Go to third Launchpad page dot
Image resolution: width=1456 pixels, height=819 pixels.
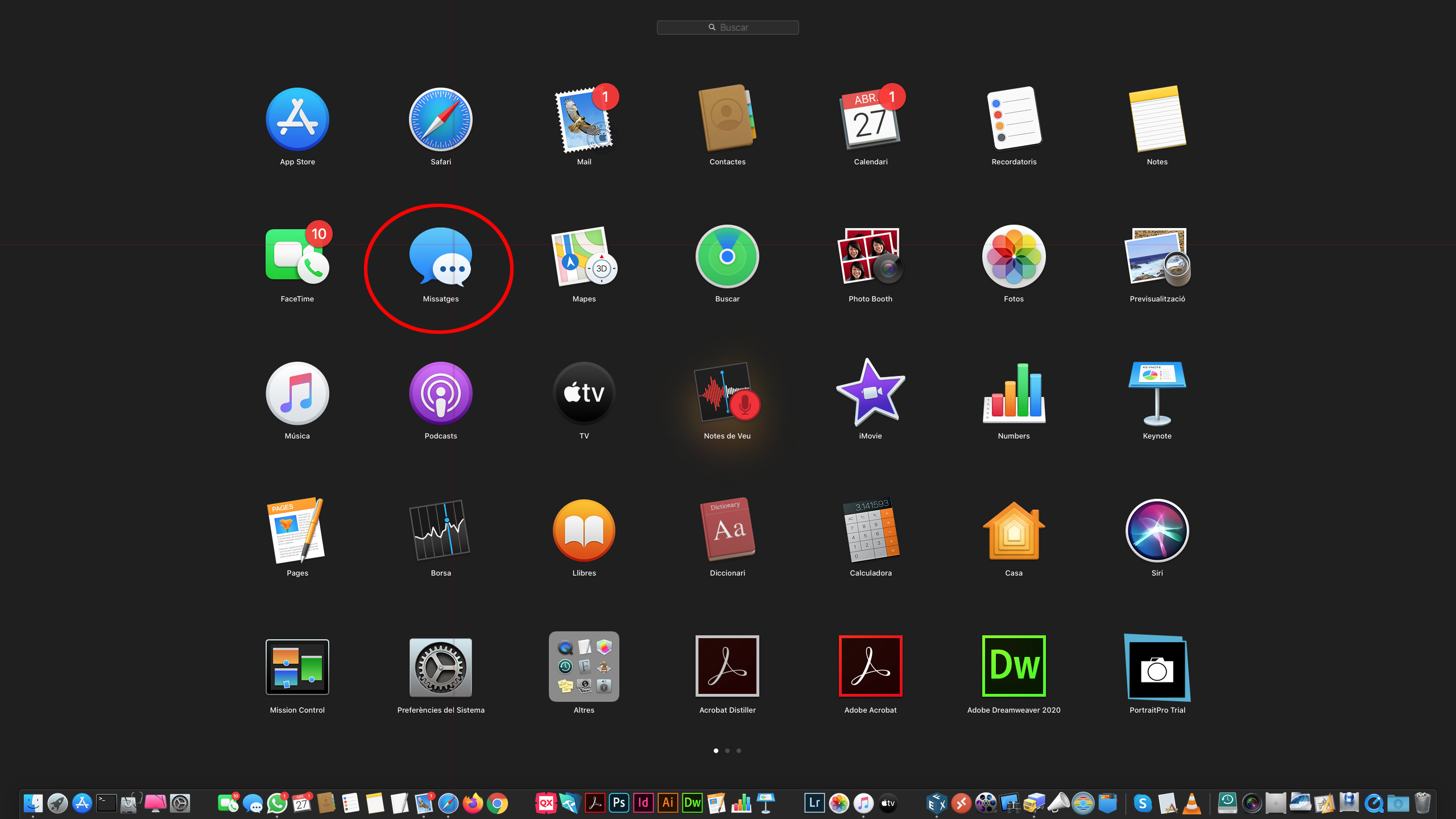point(738,751)
